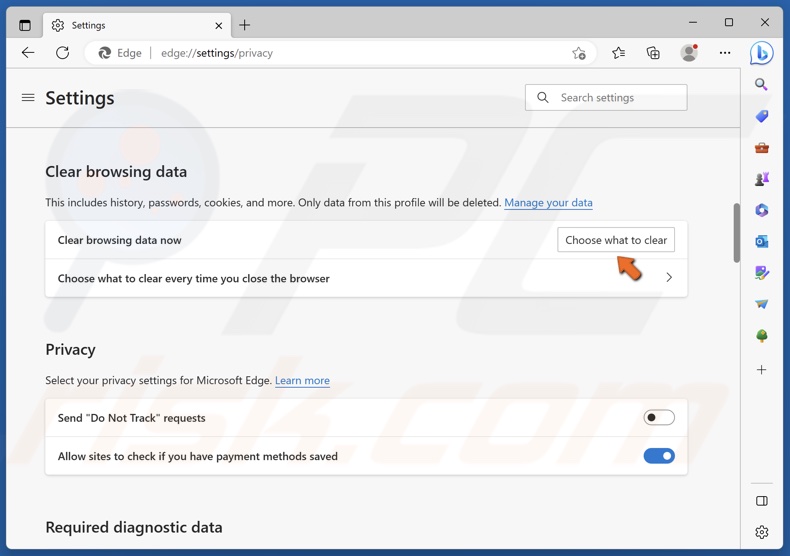Open the tree icon sidebar app
The height and width of the screenshot is (556, 790).
pyautogui.click(x=761, y=336)
